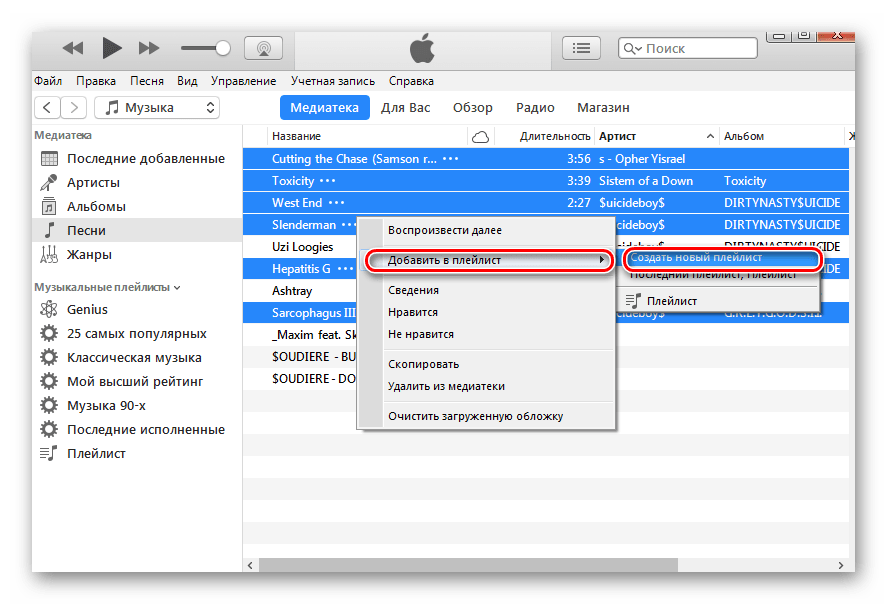Screen dimensions: 887x605
Task: Choose Сведения in the context menu
Action: [487, 290]
